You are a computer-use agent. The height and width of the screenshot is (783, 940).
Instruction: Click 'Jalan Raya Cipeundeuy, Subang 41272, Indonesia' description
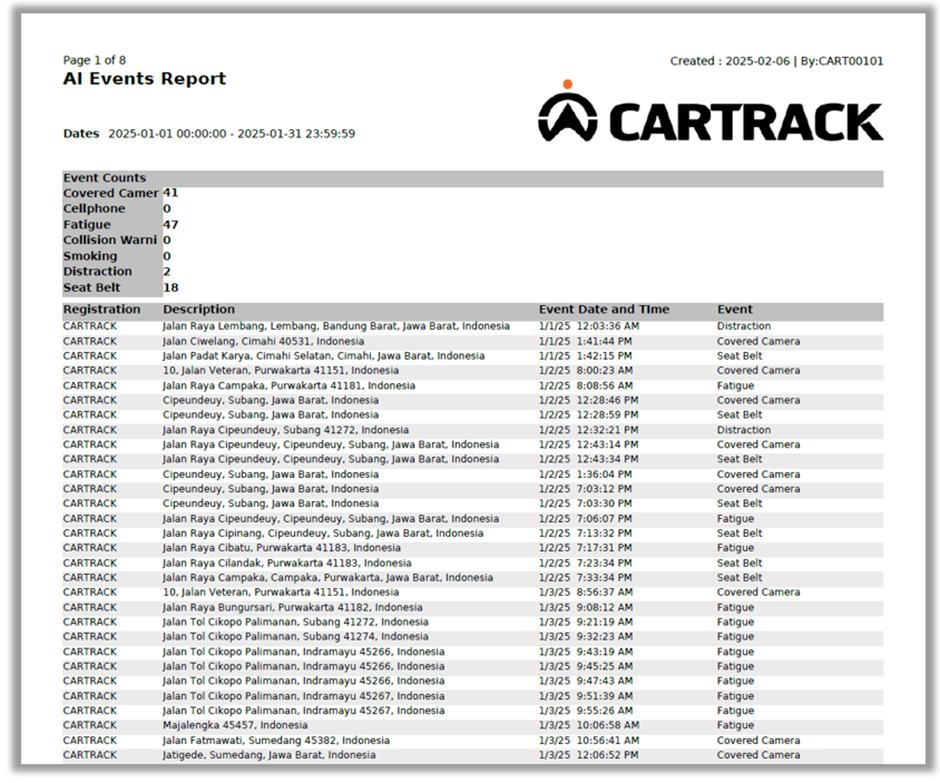pyautogui.click(x=286, y=430)
